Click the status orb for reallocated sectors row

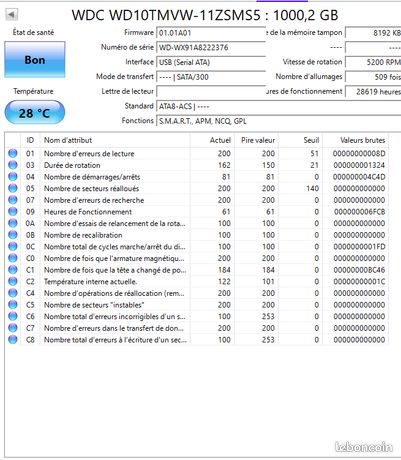[13, 188]
